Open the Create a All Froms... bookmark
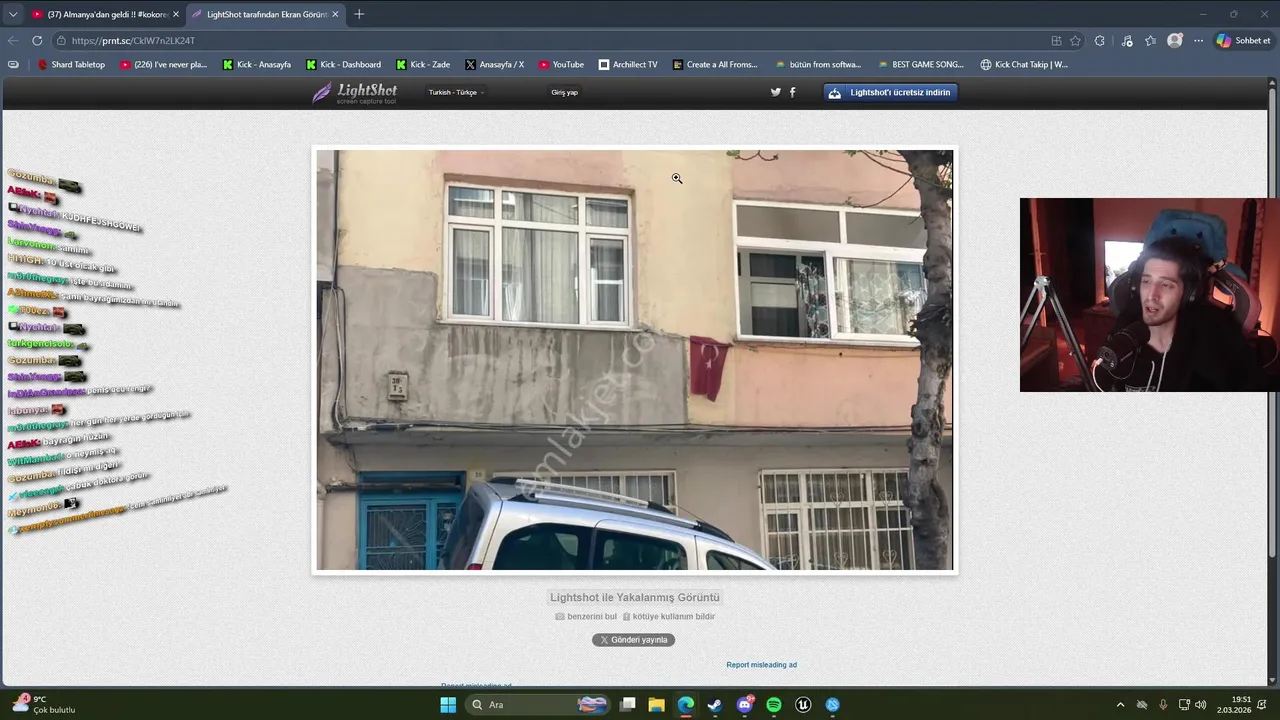Image resolution: width=1280 pixels, height=720 pixels. [715, 65]
